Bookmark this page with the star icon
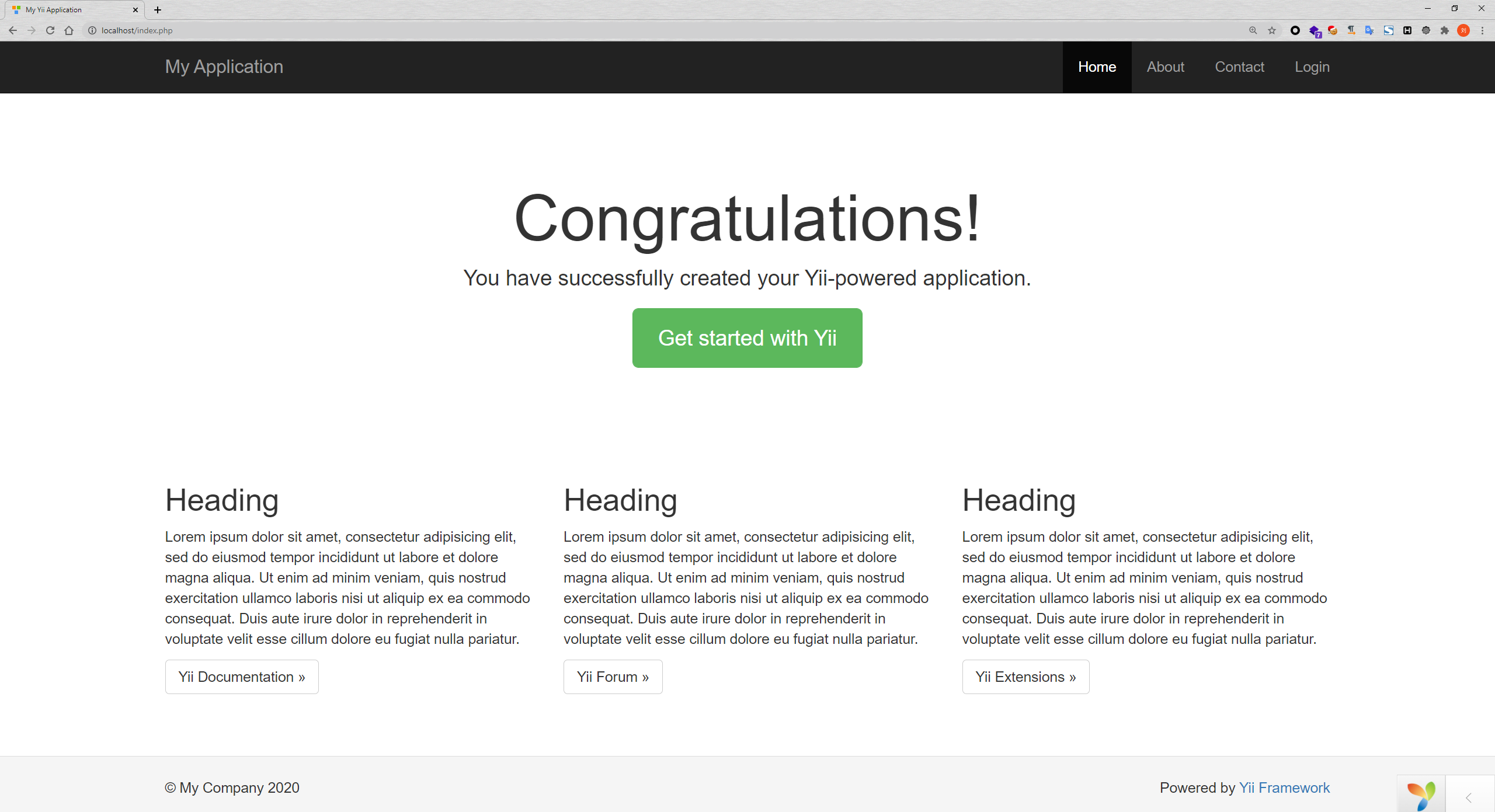 click(x=1272, y=30)
